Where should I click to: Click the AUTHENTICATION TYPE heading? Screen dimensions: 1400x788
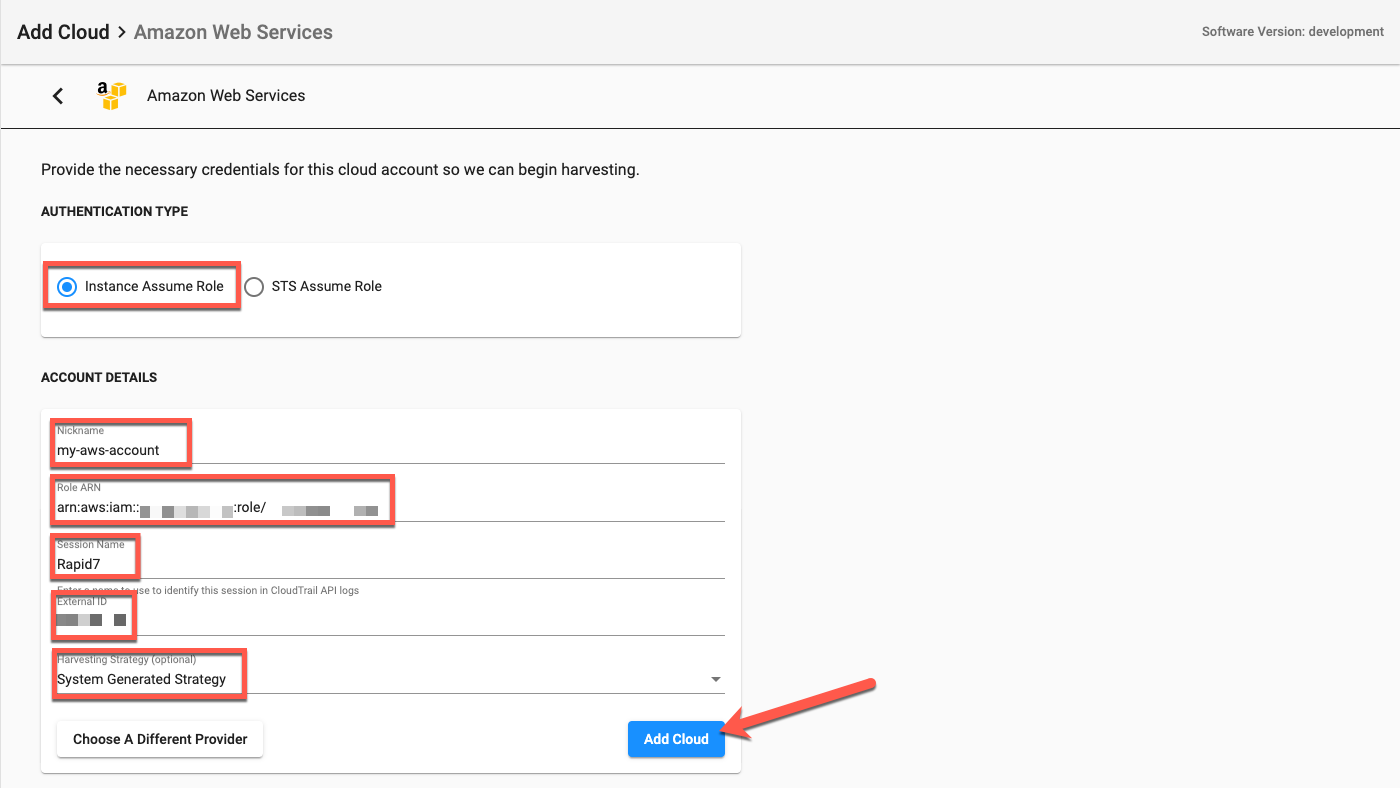click(114, 212)
